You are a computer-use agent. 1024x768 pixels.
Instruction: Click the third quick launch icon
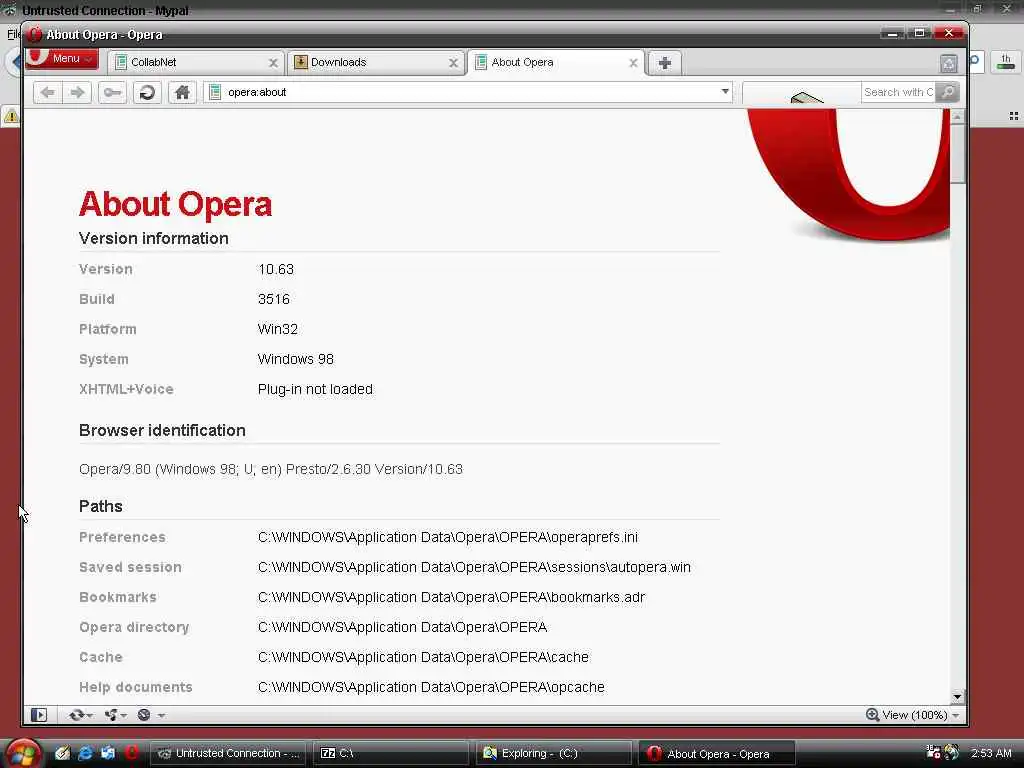pos(108,753)
